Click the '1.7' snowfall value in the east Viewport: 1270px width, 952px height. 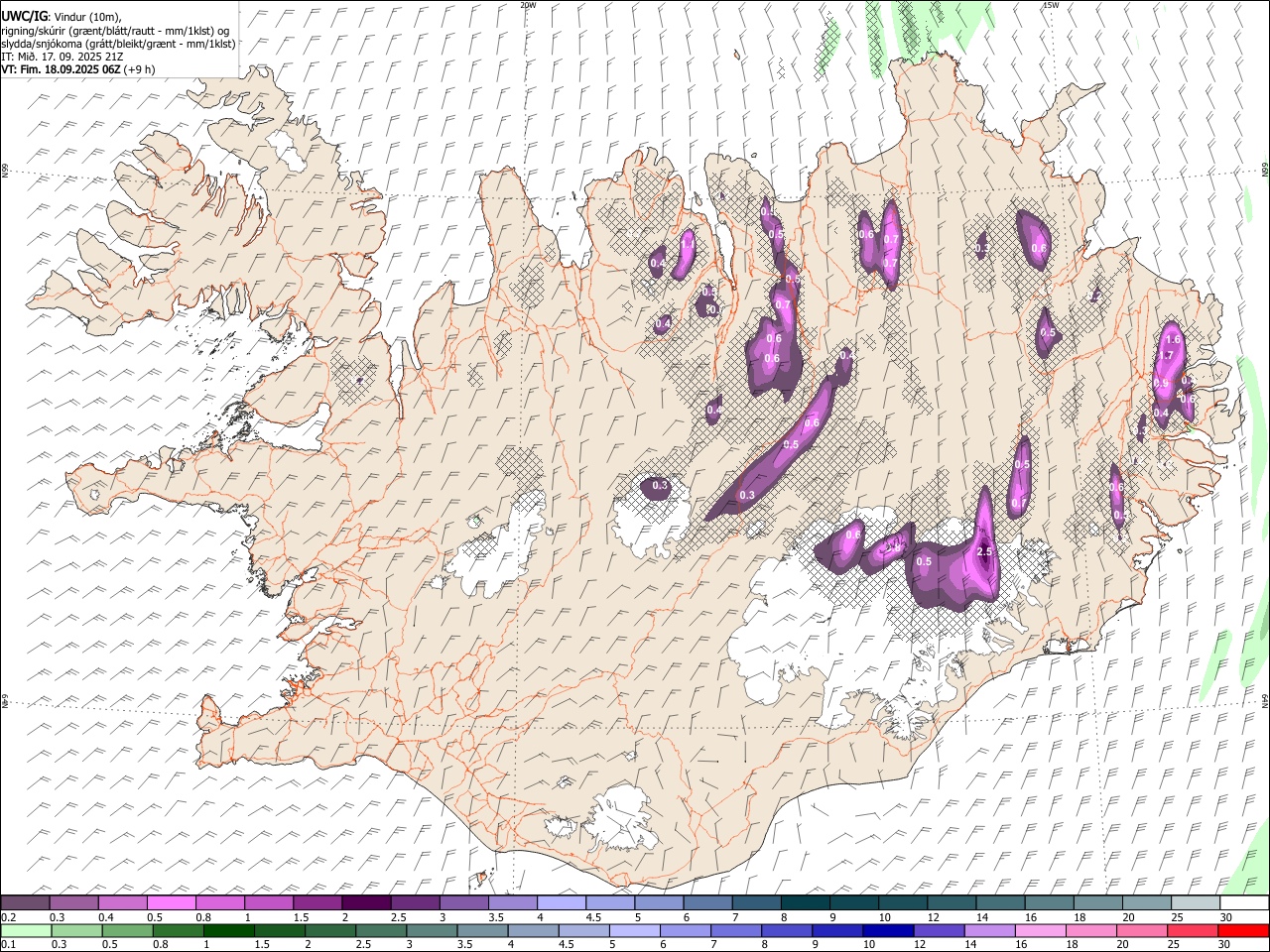(x=1167, y=355)
